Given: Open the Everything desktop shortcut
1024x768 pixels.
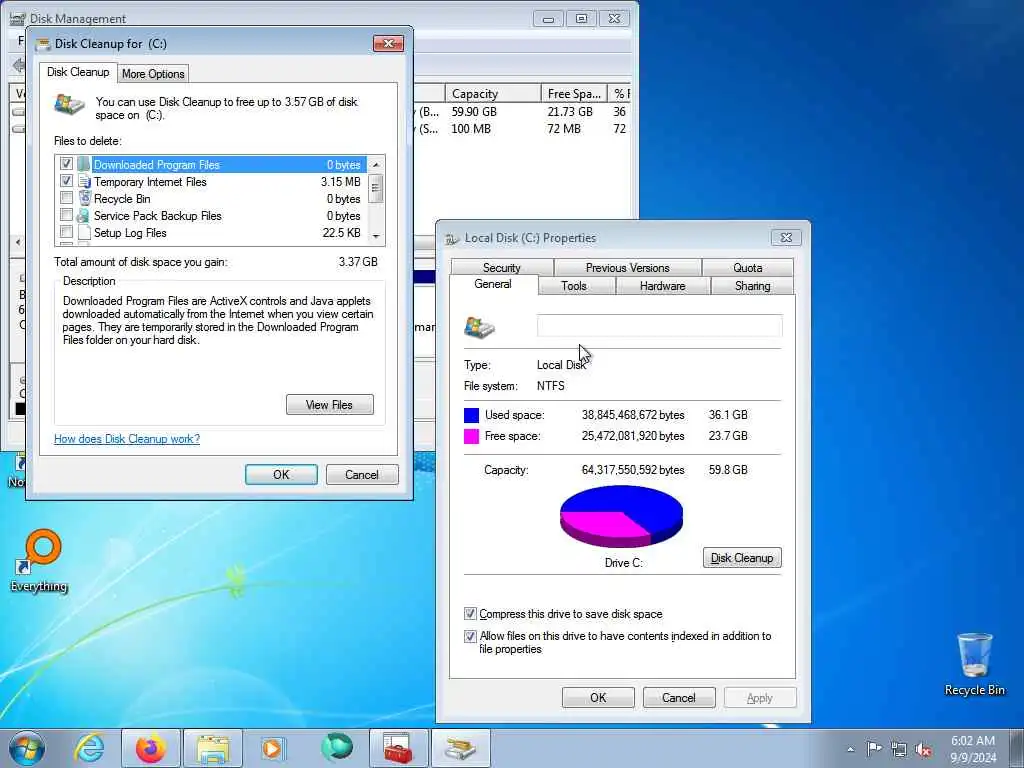Looking at the screenshot, I should point(39,561).
